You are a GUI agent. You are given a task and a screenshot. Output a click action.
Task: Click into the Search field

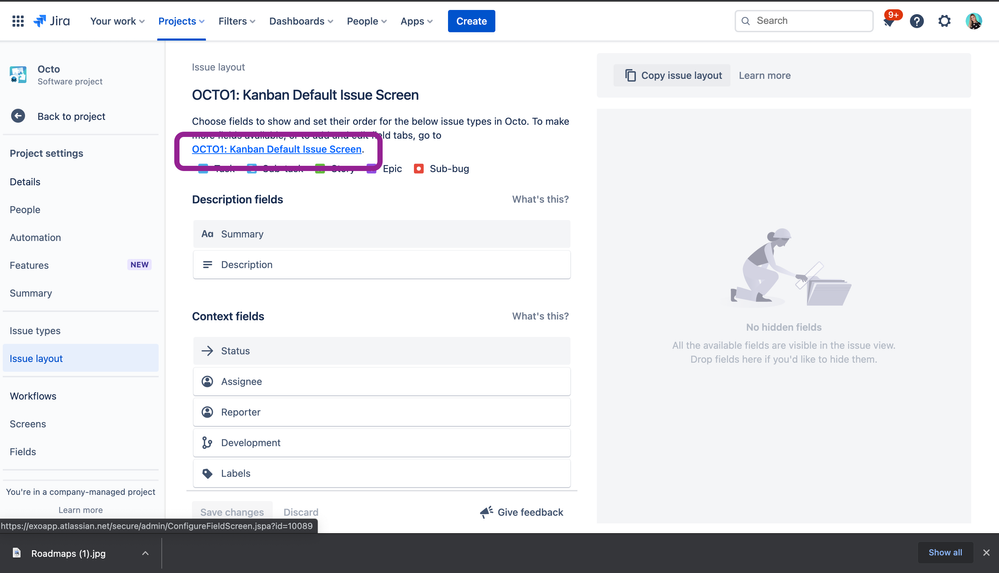[804, 21]
